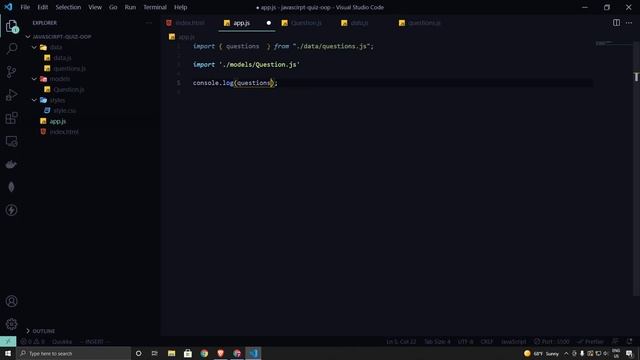Open the Windows Start menu
640x360 pixels.
(x=8, y=353)
